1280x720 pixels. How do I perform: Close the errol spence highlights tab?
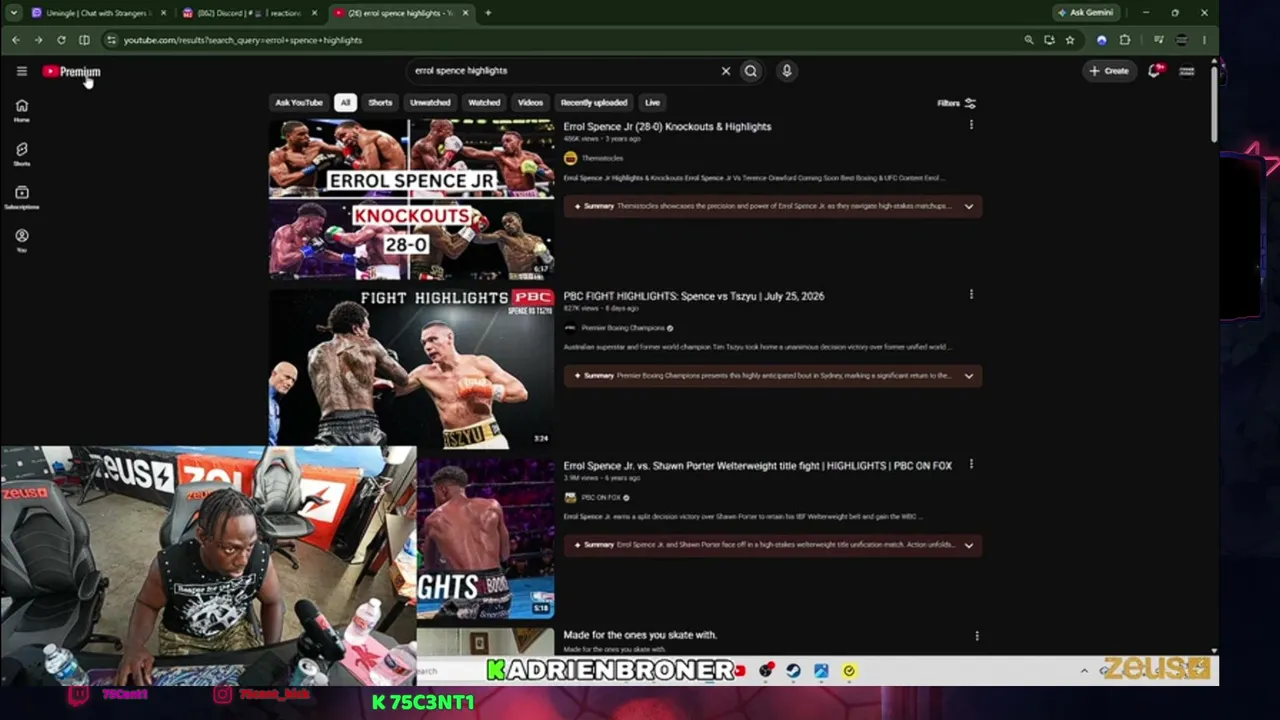pyautogui.click(x=465, y=13)
